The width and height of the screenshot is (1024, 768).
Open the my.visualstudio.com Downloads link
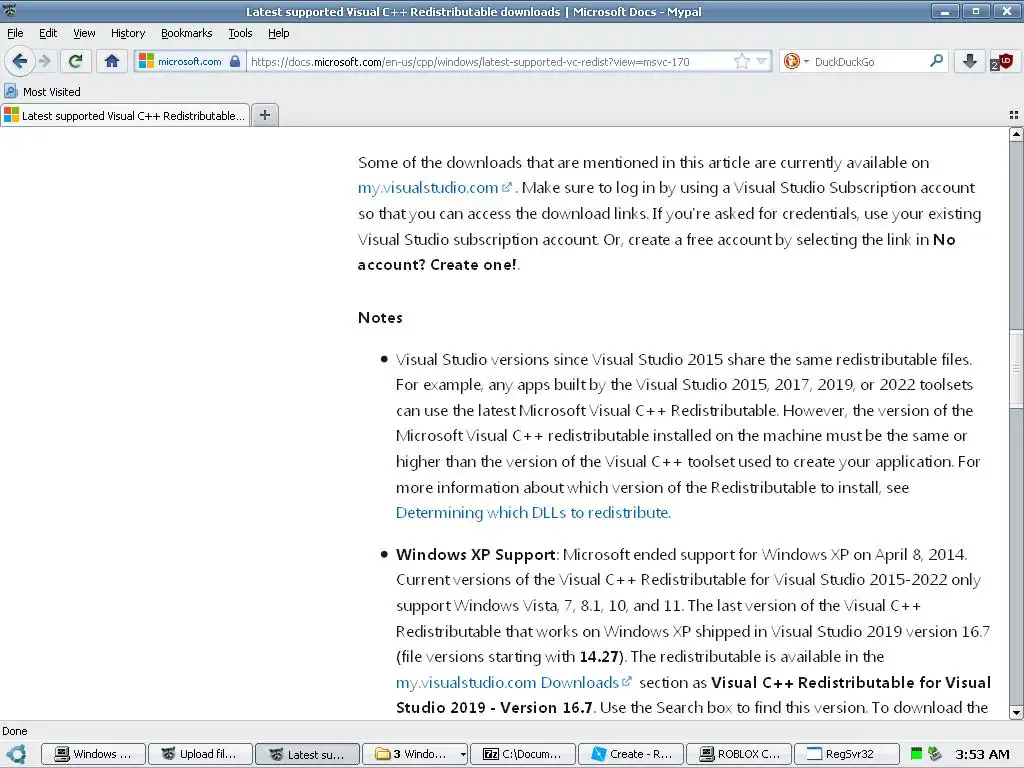tap(513, 682)
